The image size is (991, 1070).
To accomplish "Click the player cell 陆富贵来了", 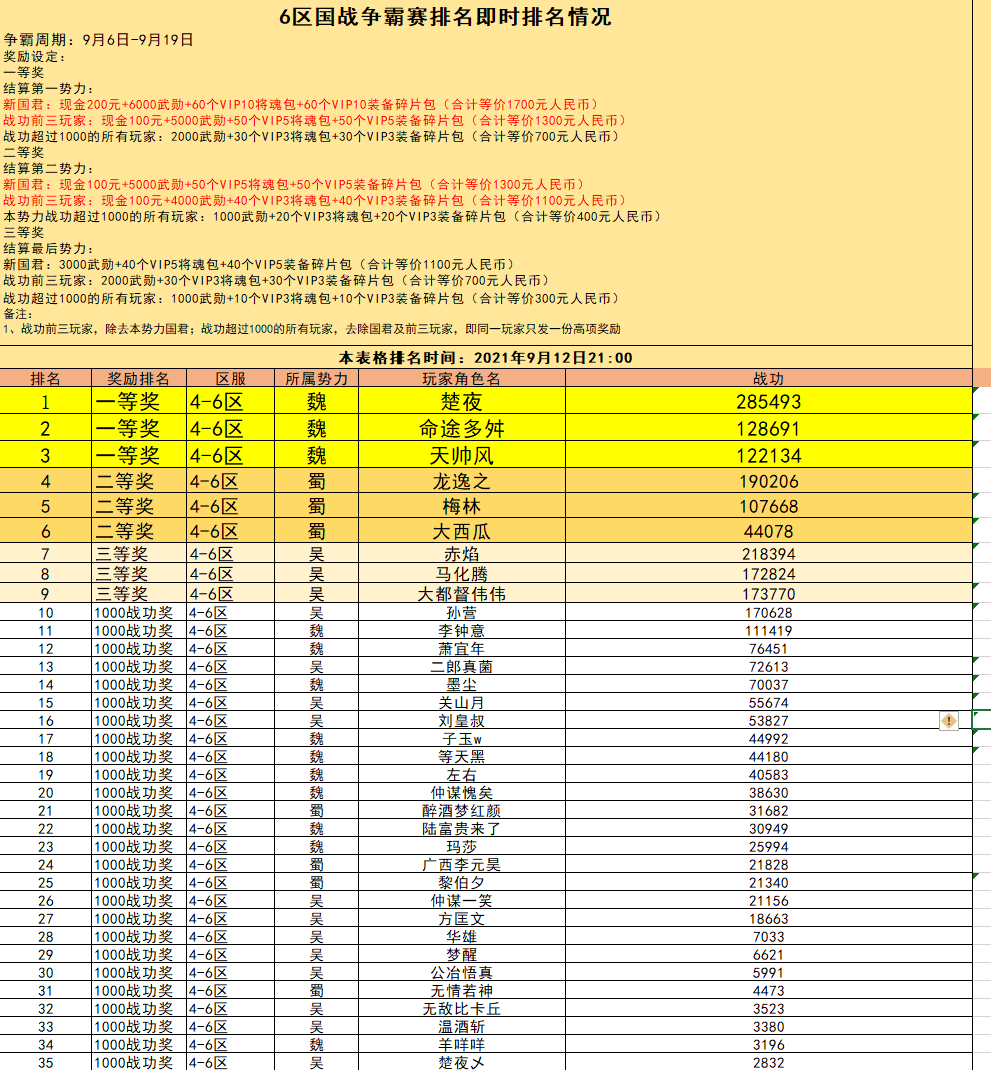I will 462,828.
